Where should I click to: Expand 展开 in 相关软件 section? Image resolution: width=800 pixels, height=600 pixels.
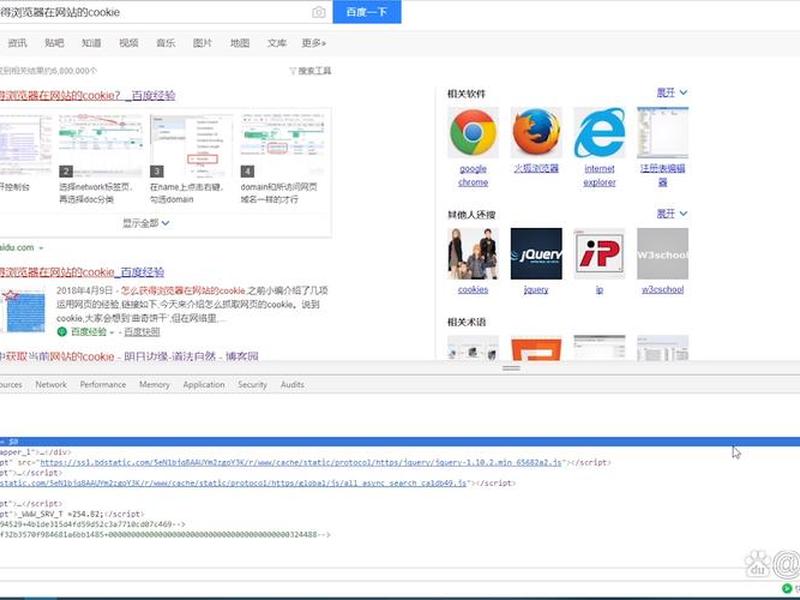pyautogui.click(x=672, y=93)
